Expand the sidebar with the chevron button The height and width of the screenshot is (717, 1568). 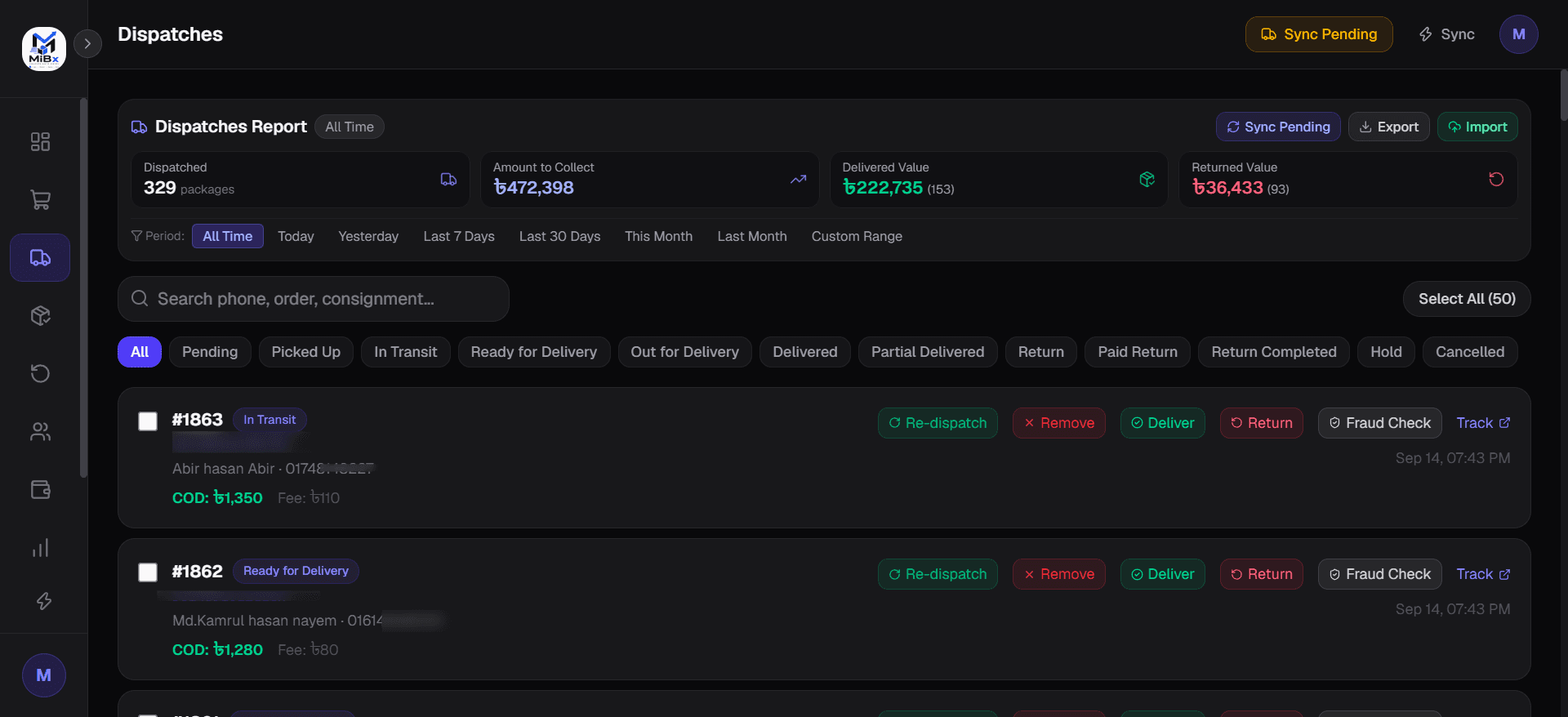[87, 43]
